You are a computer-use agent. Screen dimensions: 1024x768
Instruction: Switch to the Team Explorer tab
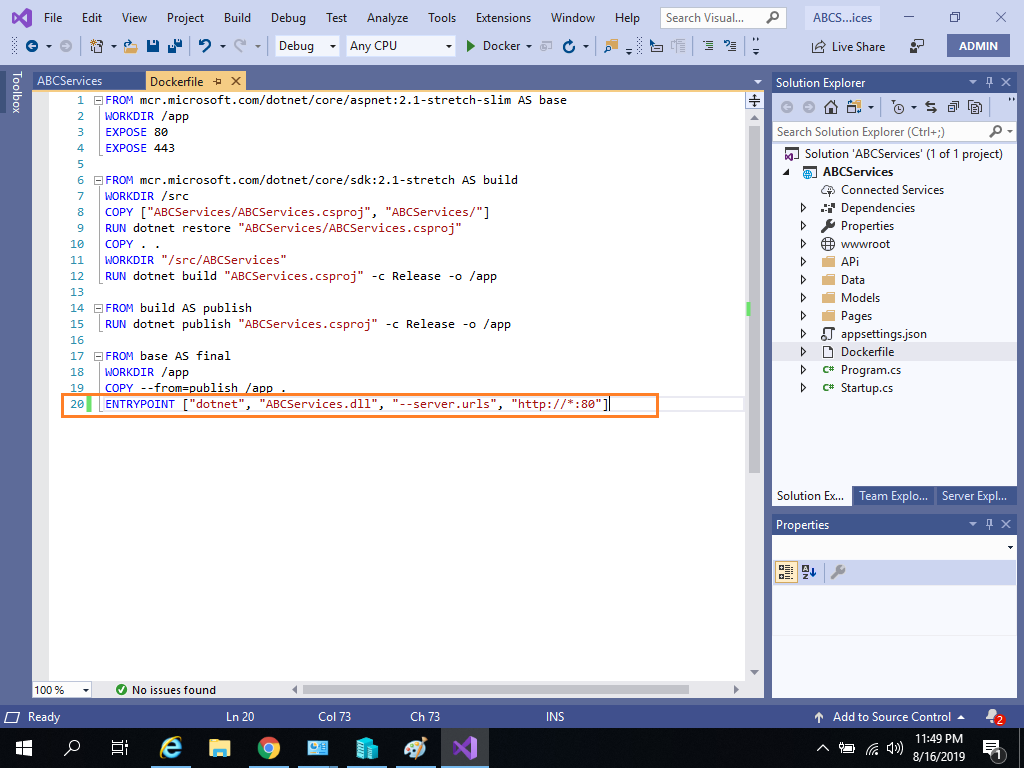(x=893, y=496)
